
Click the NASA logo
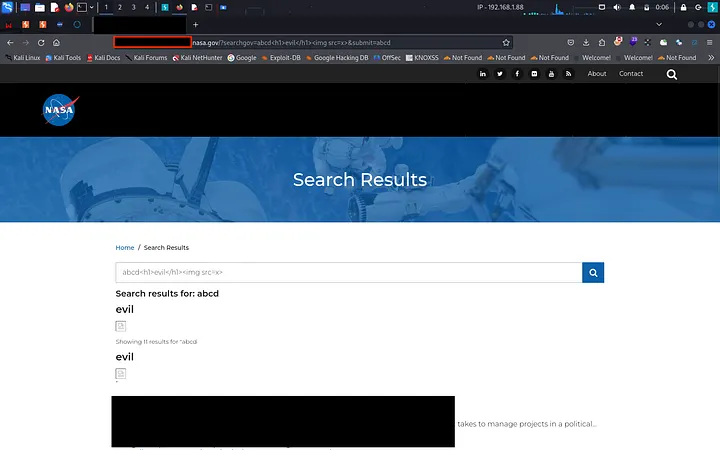click(x=58, y=110)
